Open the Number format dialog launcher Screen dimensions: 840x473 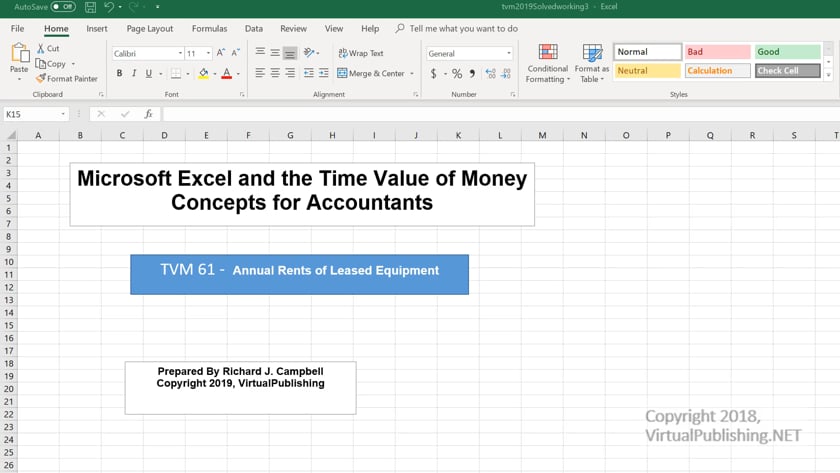click(513, 94)
